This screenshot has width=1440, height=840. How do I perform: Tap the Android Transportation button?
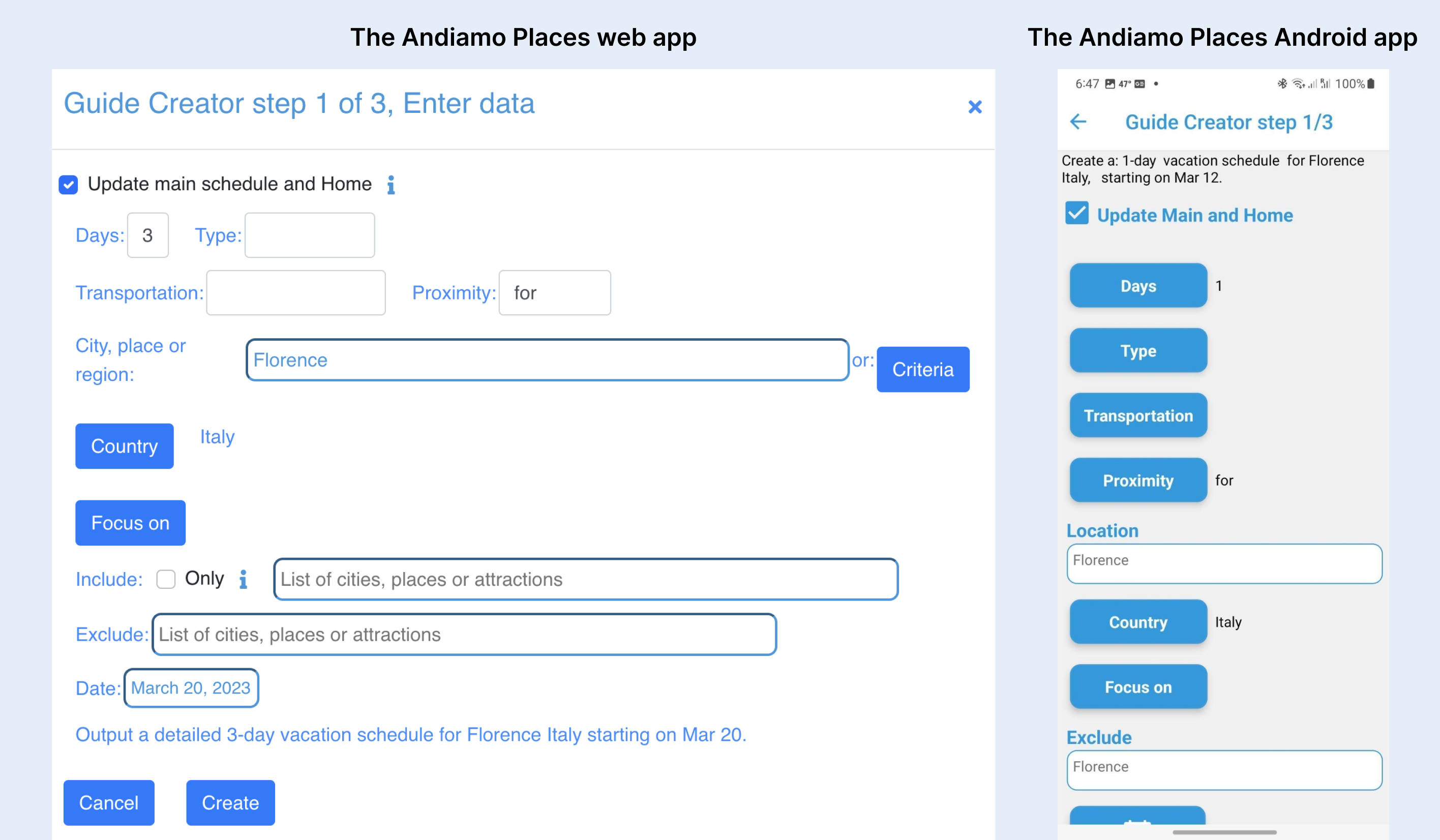tap(1138, 415)
